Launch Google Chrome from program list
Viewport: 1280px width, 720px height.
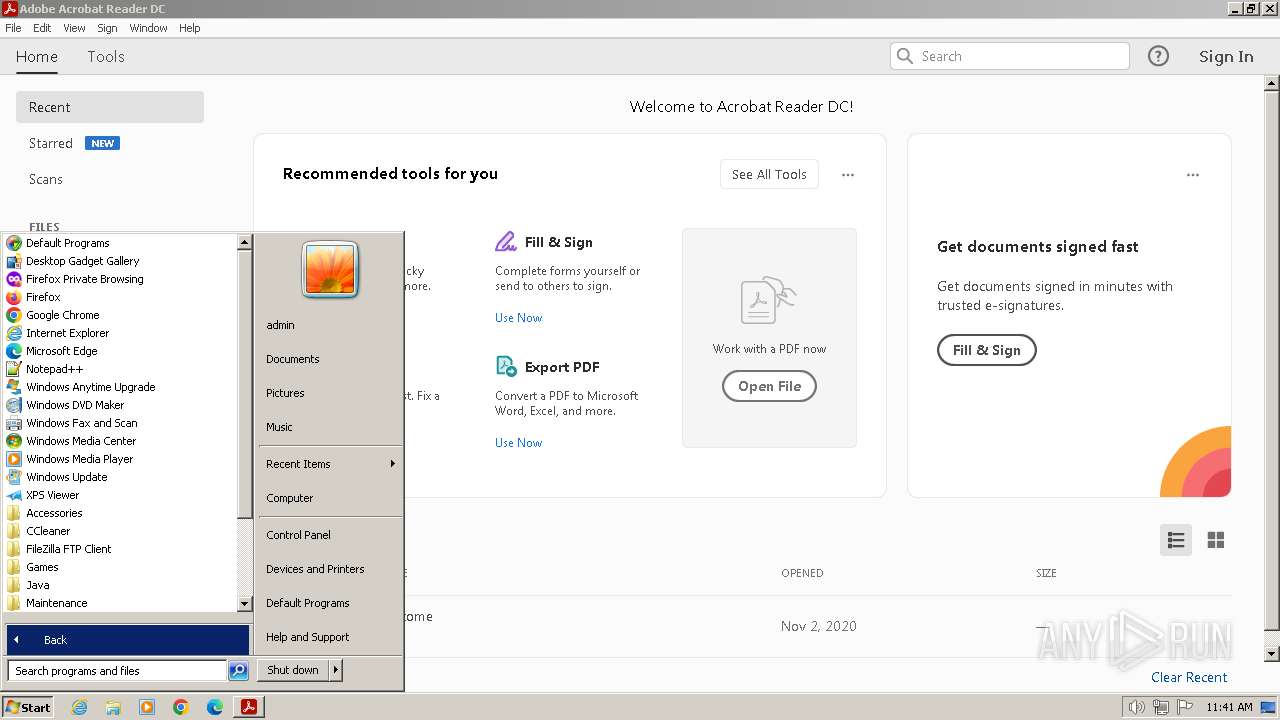(x=62, y=315)
